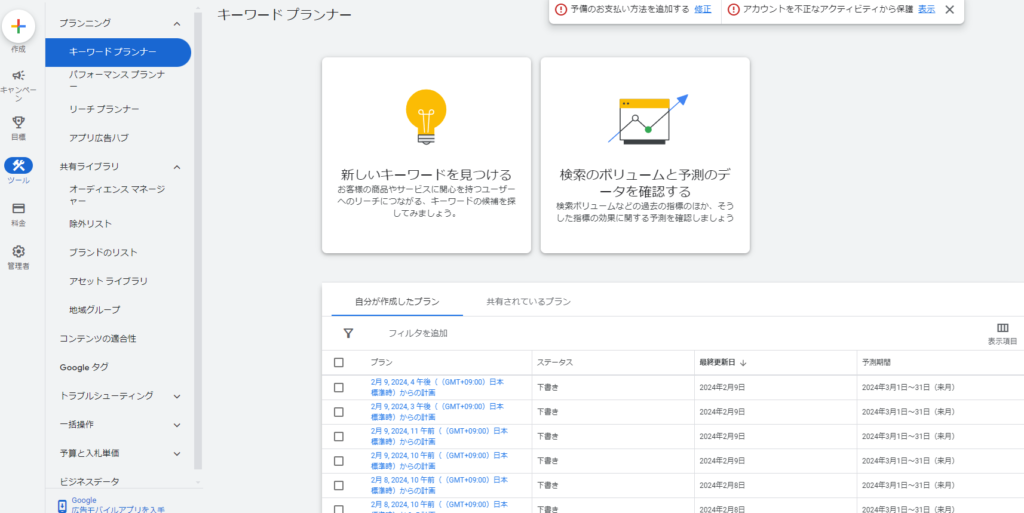
Task: Open アプリ広告ハブ
Action: tap(99, 138)
